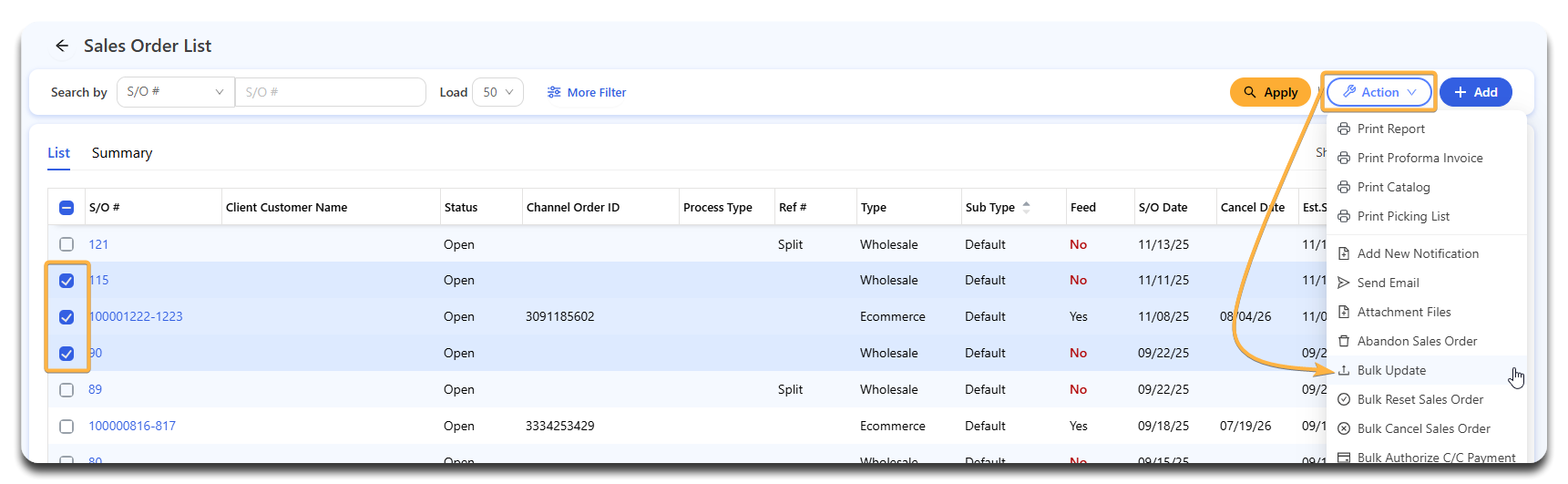Image resolution: width=1568 pixels, height=484 pixels.
Task: Open the Search by S/O # dropdown
Action: (175, 92)
